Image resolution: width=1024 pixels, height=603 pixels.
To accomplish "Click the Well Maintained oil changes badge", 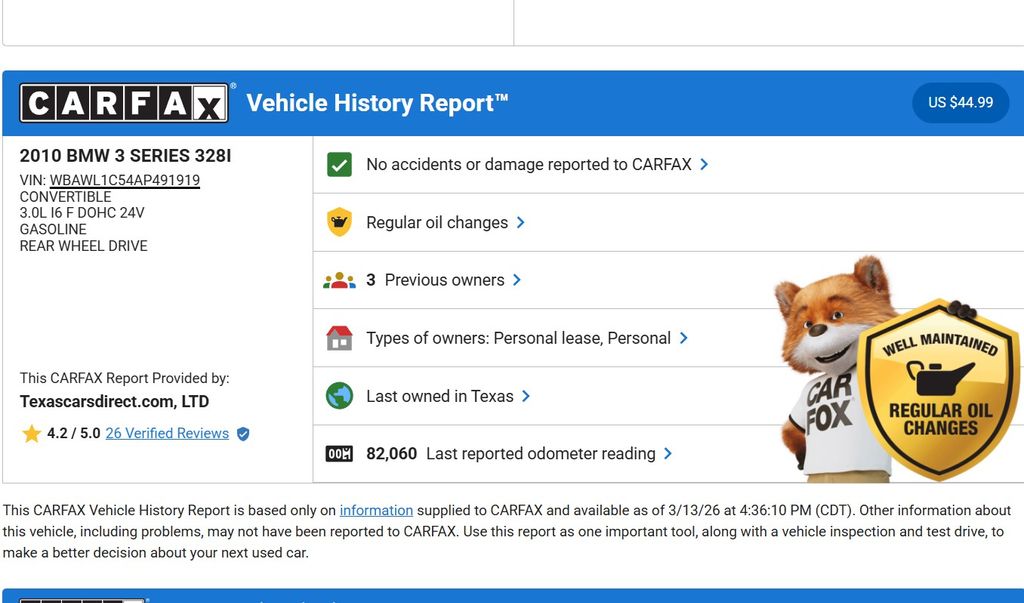I will [938, 390].
